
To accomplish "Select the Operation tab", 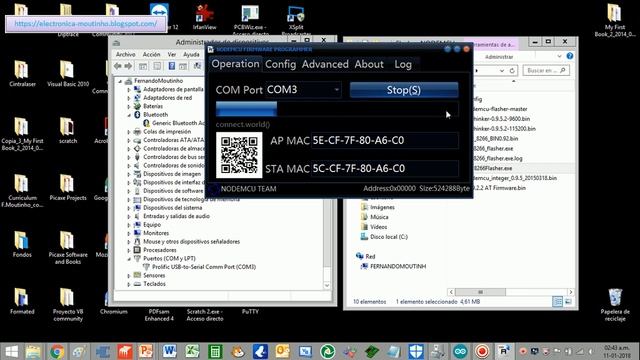I will click(235, 64).
